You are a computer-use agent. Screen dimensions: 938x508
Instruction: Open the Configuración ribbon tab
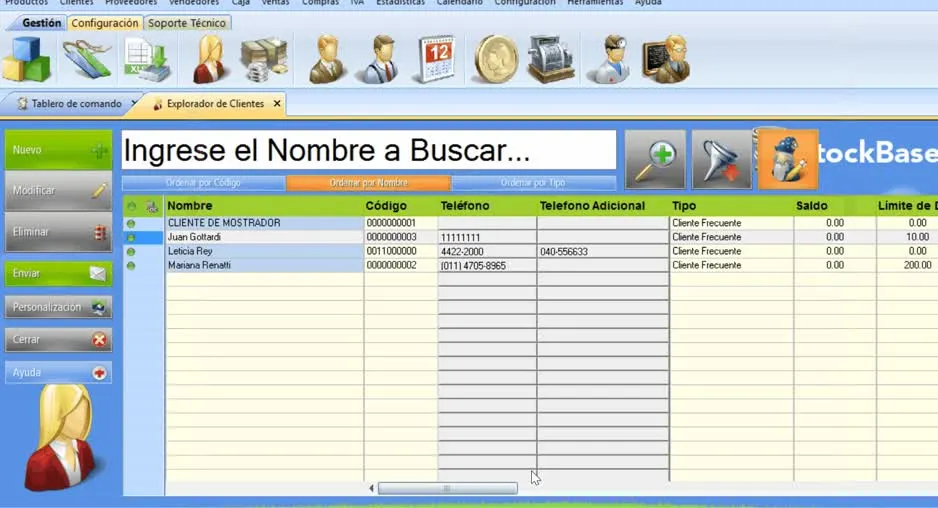tap(105, 23)
